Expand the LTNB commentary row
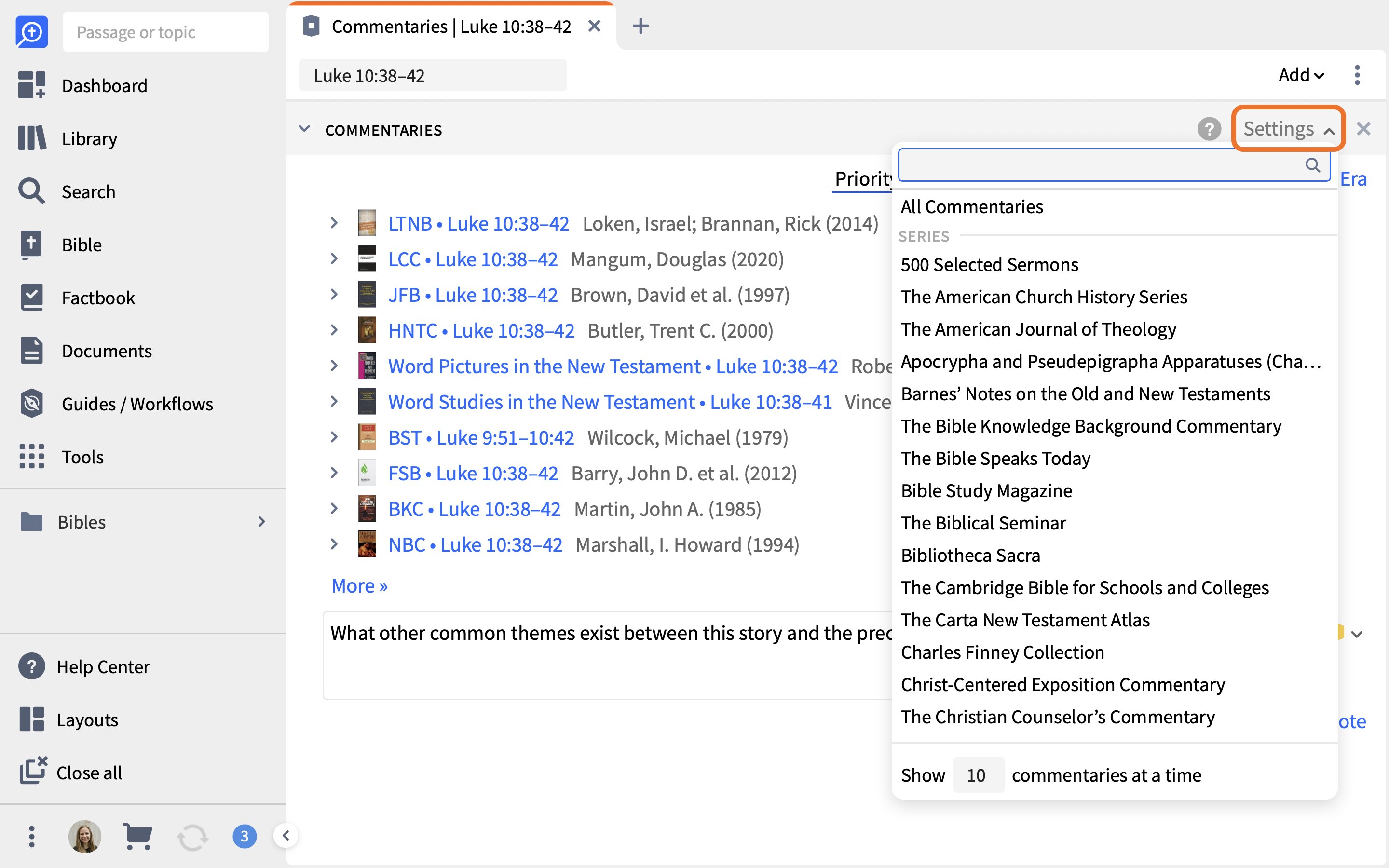Screen dimensions: 1389x868 pyautogui.click(x=334, y=223)
